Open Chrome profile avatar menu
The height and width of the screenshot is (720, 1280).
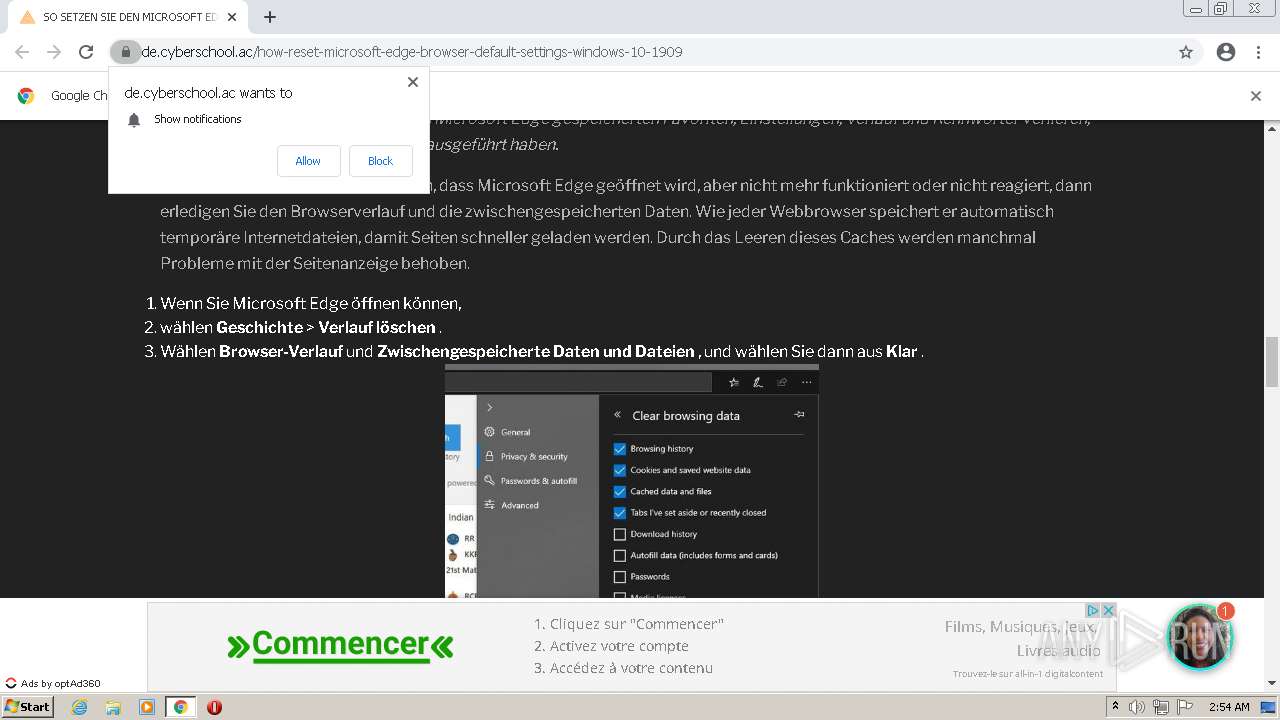(1226, 52)
